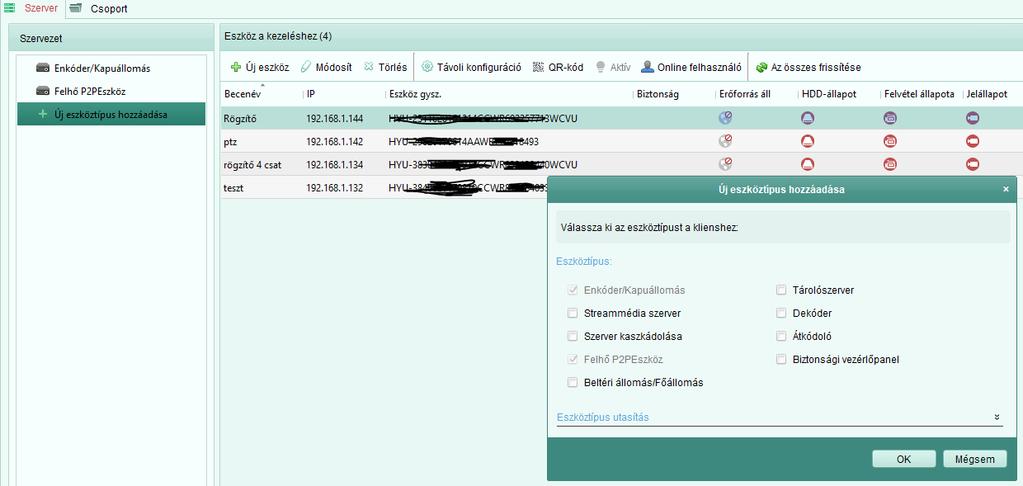Image resolution: width=1023 pixels, height=486 pixels.
Task: Click resource status icon in Rögzítő row
Action: (725, 117)
